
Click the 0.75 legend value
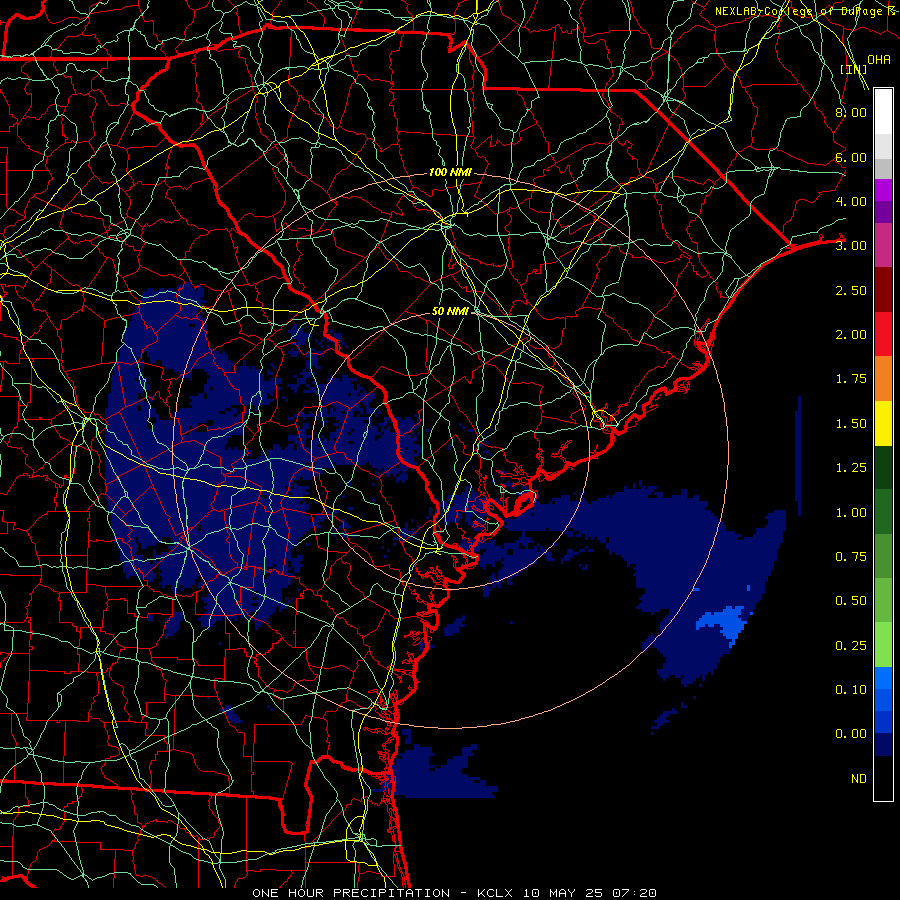point(851,557)
